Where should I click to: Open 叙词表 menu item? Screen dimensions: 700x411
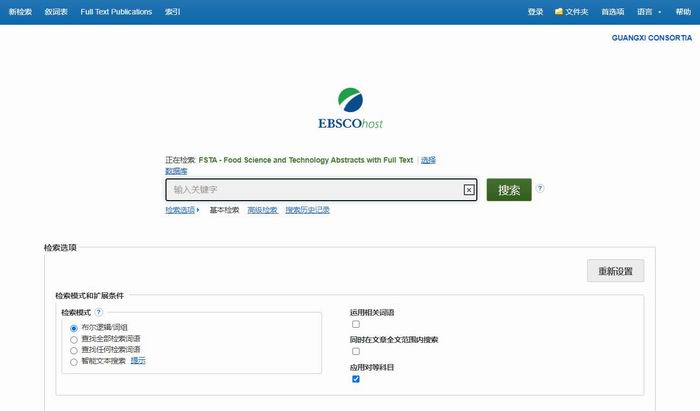click(56, 12)
